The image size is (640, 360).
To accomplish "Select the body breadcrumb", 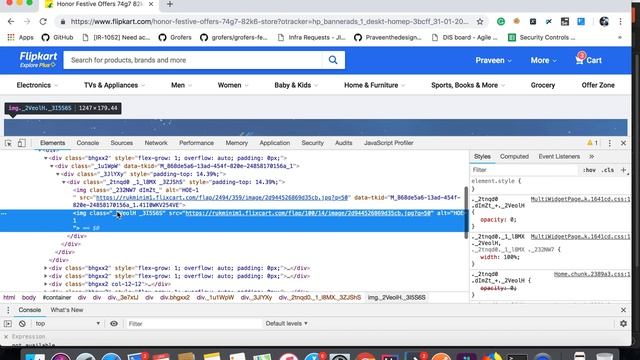I will pyautogui.click(x=29, y=298).
